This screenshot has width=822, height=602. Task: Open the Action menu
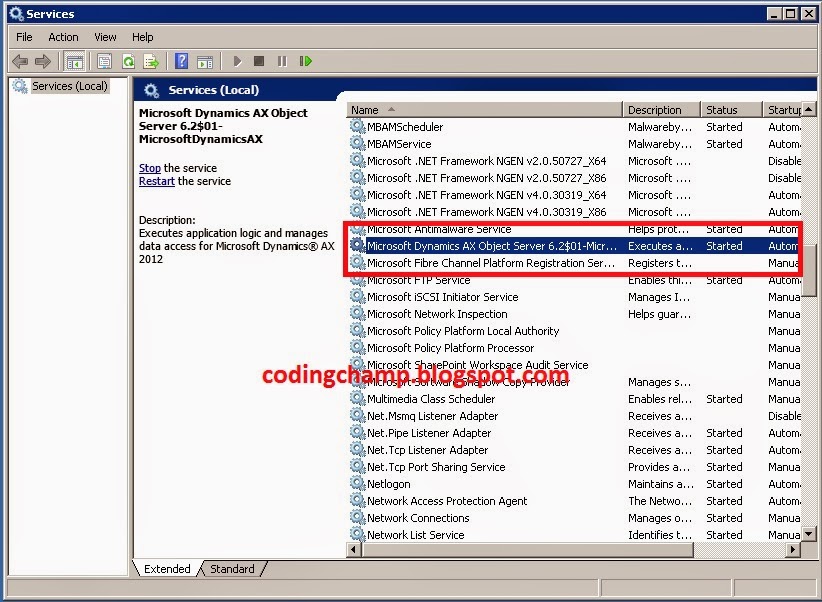point(63,37)
